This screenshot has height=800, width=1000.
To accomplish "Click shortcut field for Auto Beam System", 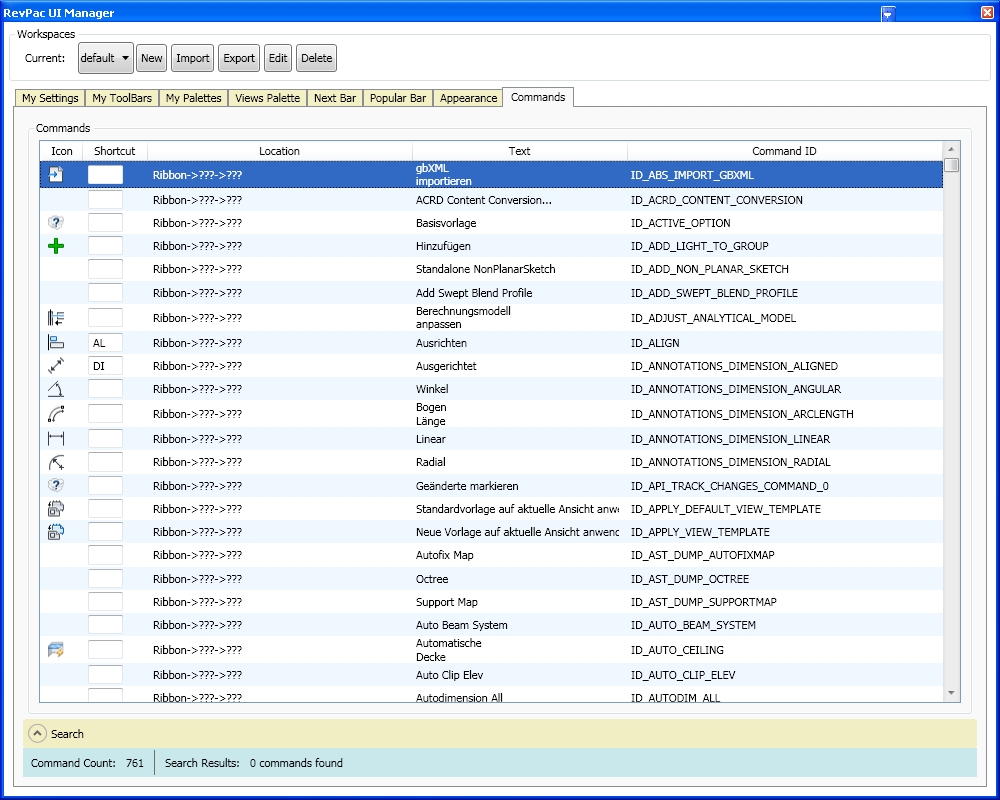I will [x=105, y=625].
